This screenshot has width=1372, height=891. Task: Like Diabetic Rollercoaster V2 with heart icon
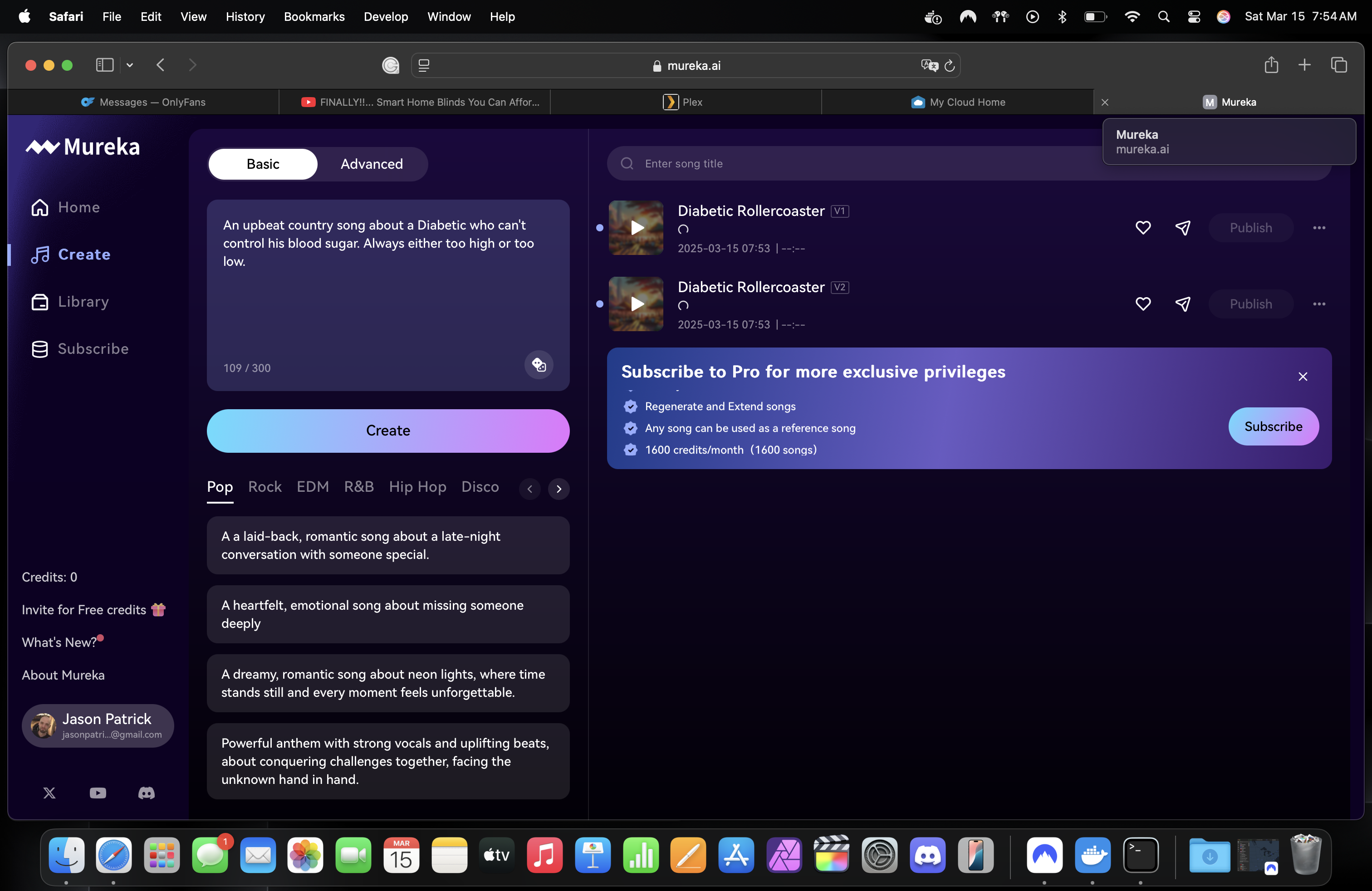click(1142, 304)
